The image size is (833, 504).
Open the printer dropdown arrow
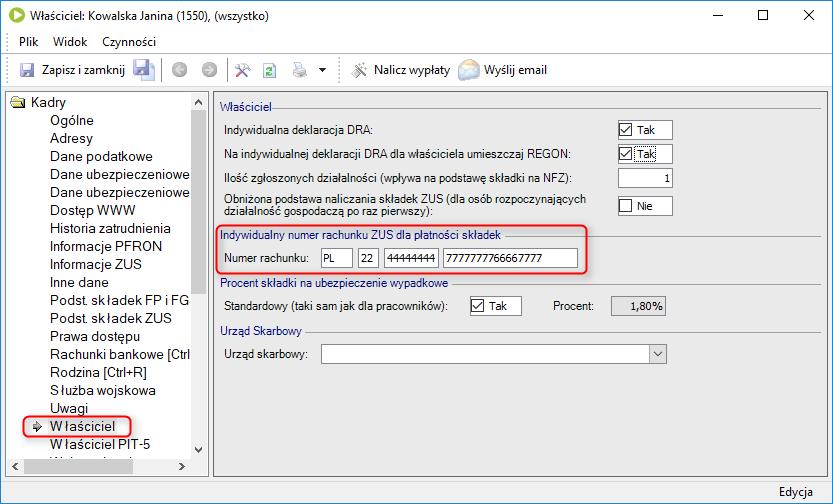(322, 70)
